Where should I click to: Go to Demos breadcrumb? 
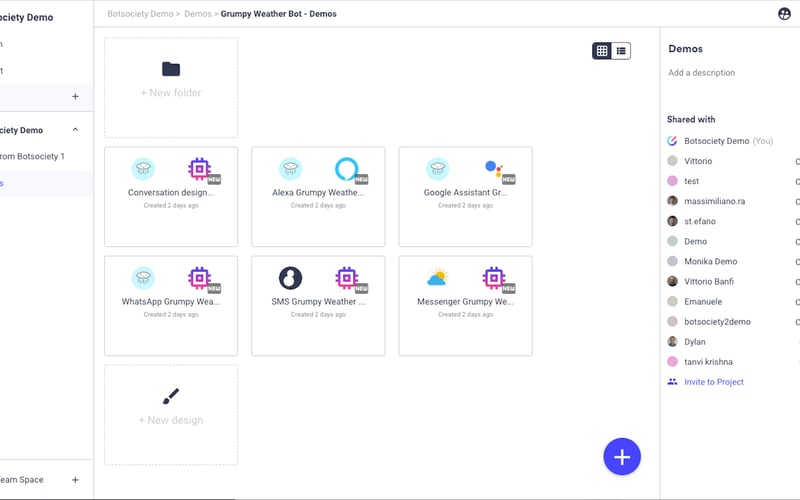click(x=198, y=14)
